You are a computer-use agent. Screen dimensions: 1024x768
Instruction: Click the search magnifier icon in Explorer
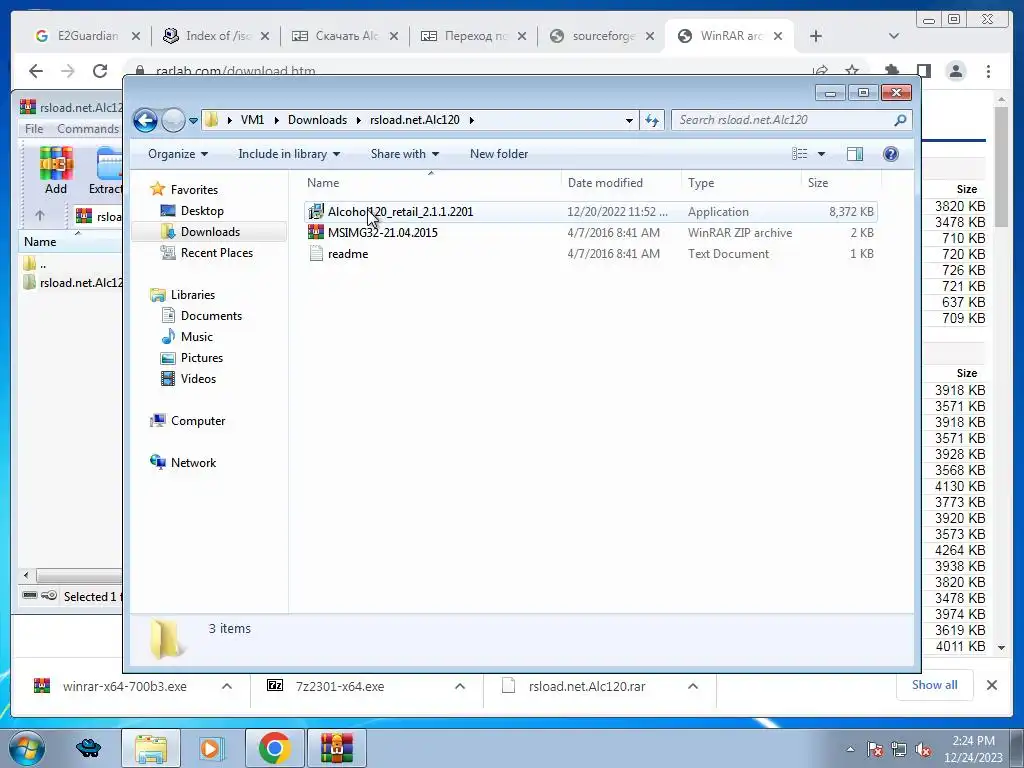click(900, 120)
